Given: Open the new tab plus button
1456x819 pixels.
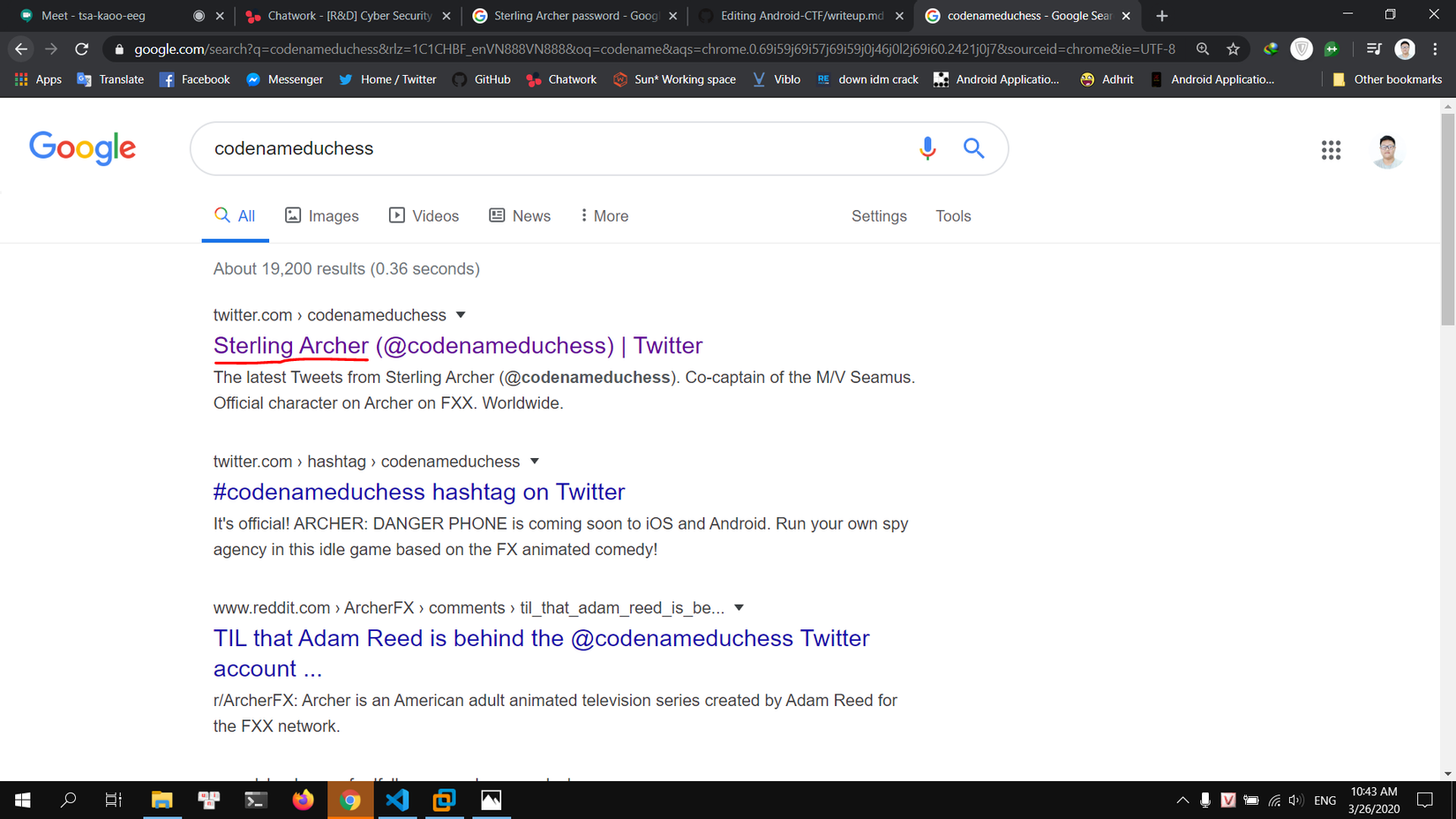Looking at the screenshot, I should (x=1161, y=16).
